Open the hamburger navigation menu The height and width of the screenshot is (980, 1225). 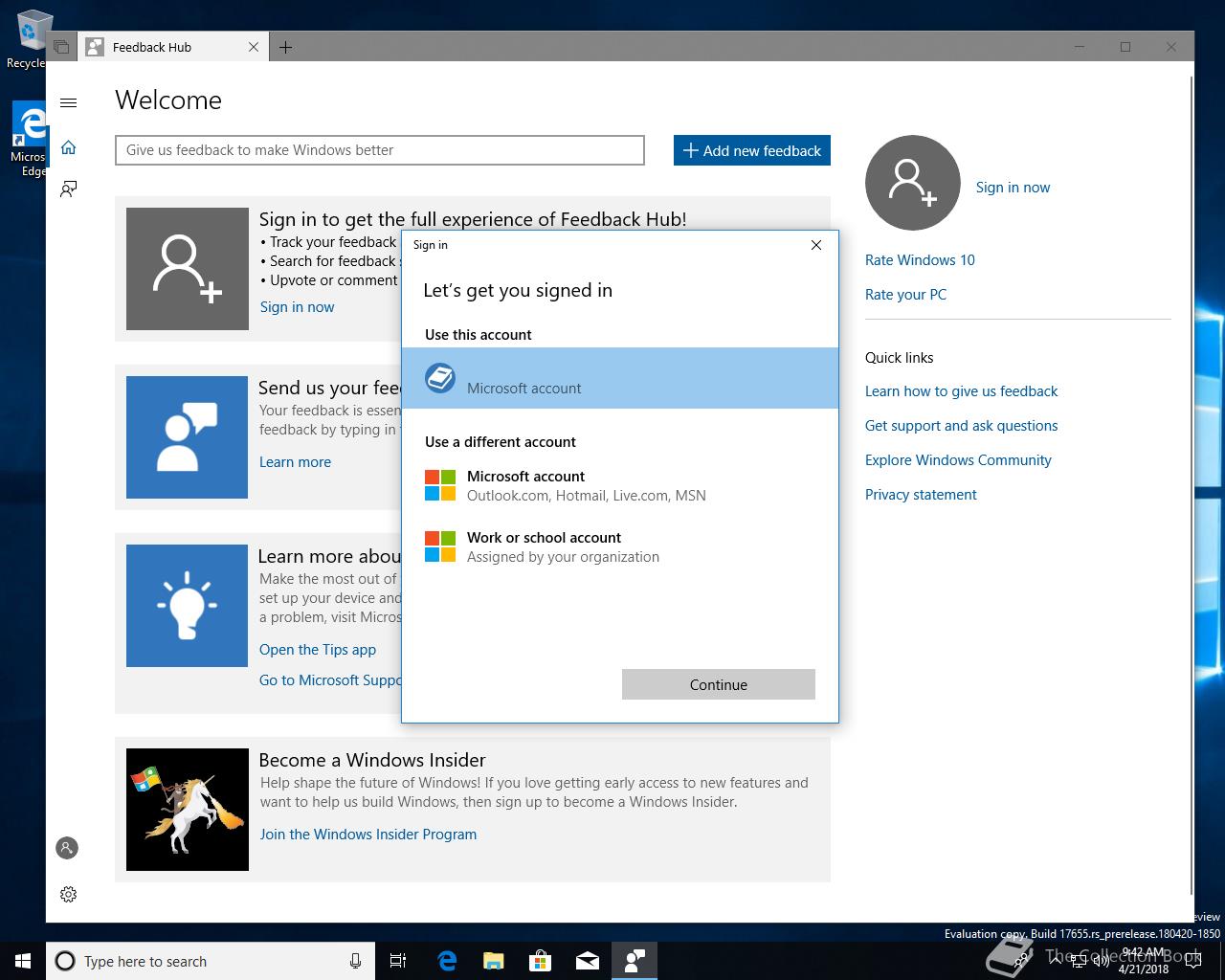pyautogui.click(x=68, y=102)
